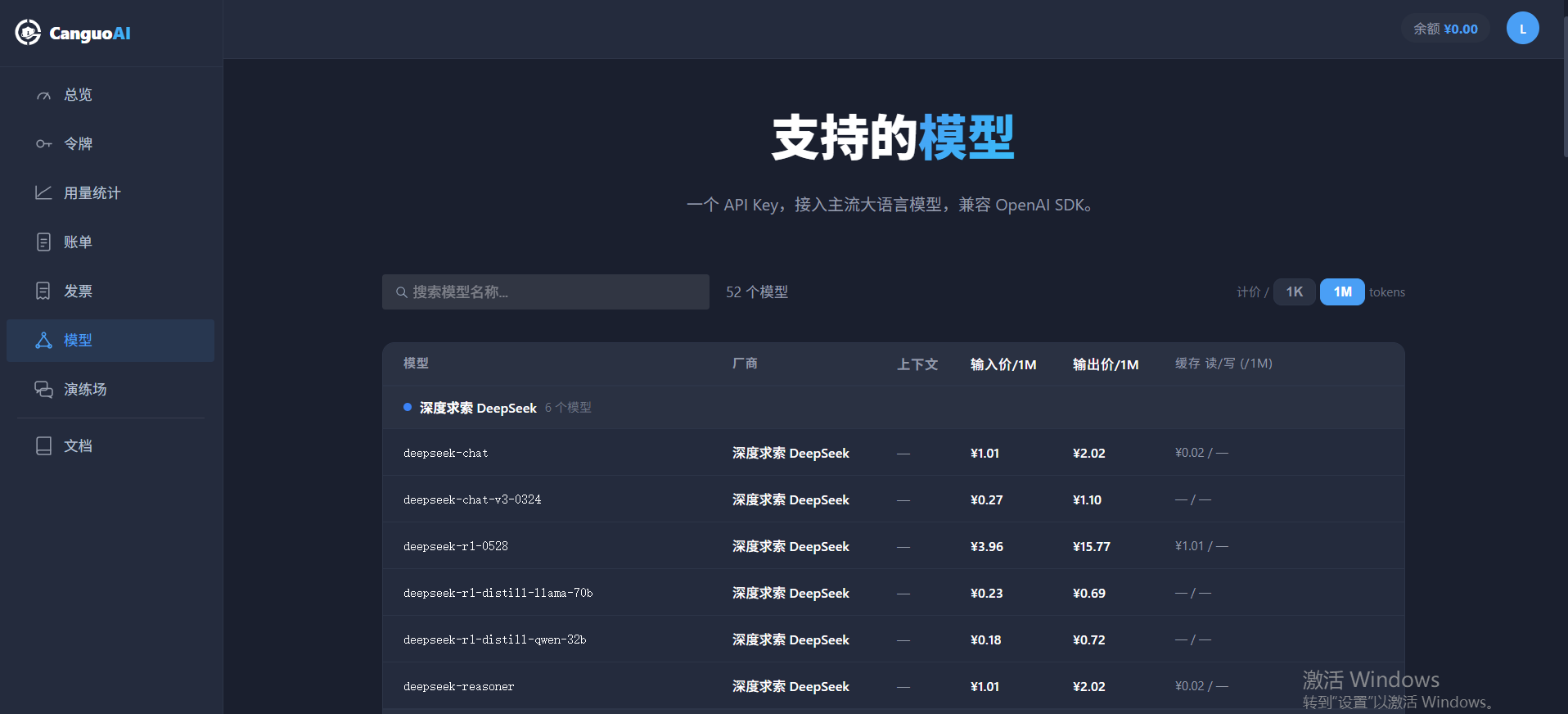
Task: Open 发票 menu item
Action: (x=110, y=291)
